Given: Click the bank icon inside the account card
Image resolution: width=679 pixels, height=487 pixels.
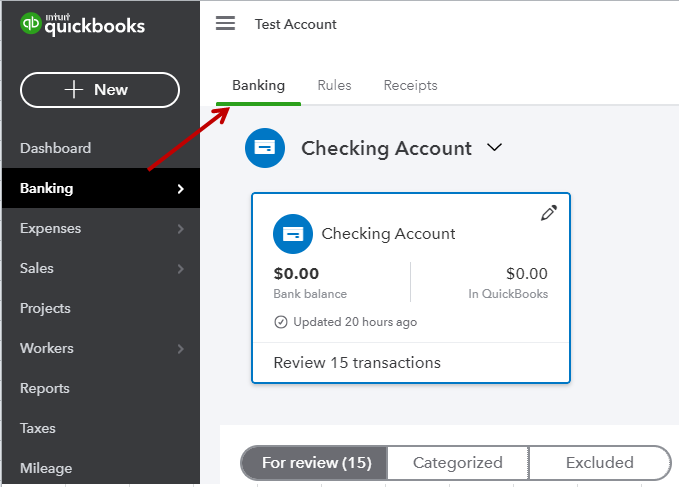Looking at the screenshot, I should click(293, 234).
